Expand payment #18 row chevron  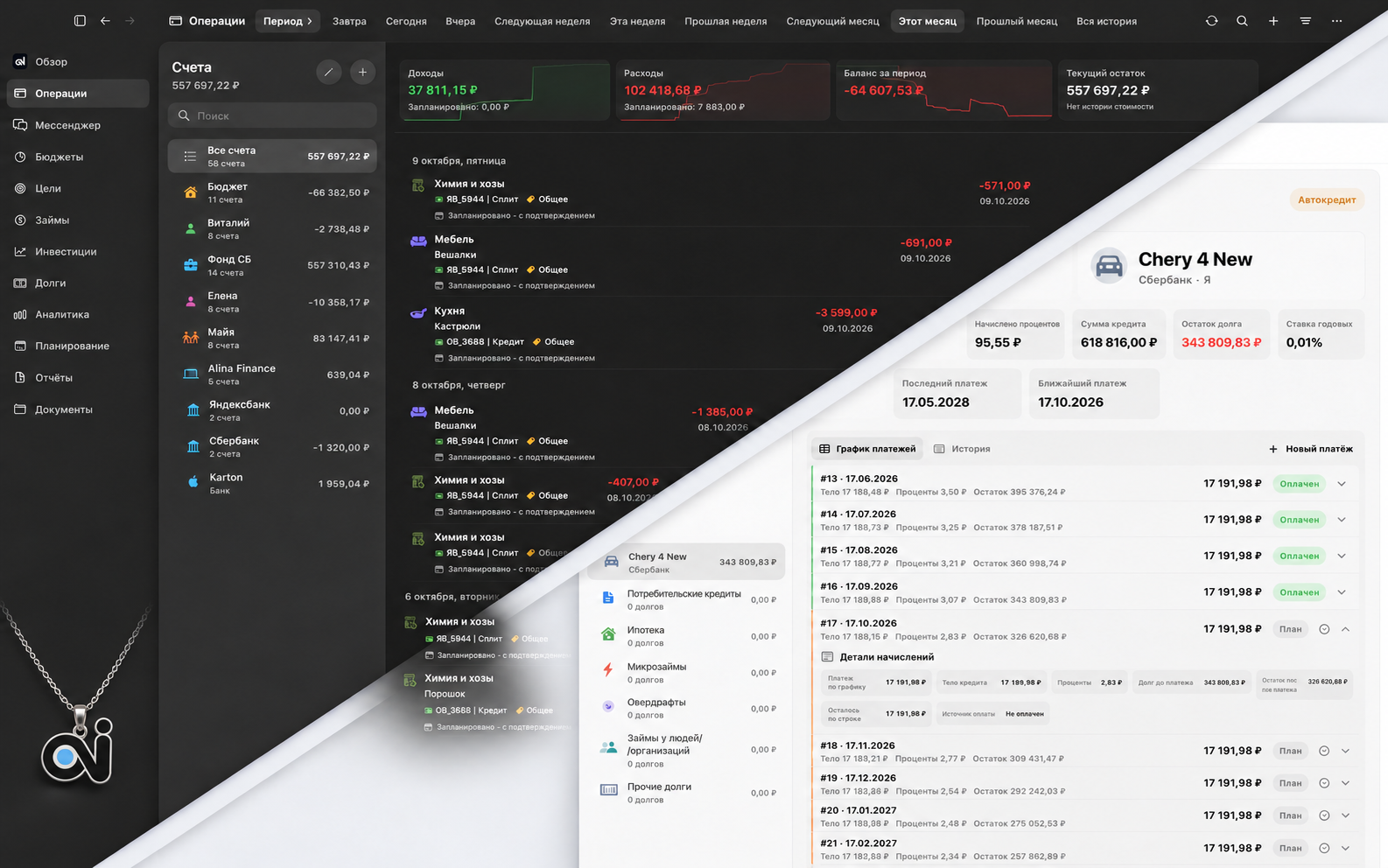pos(1345,751)
